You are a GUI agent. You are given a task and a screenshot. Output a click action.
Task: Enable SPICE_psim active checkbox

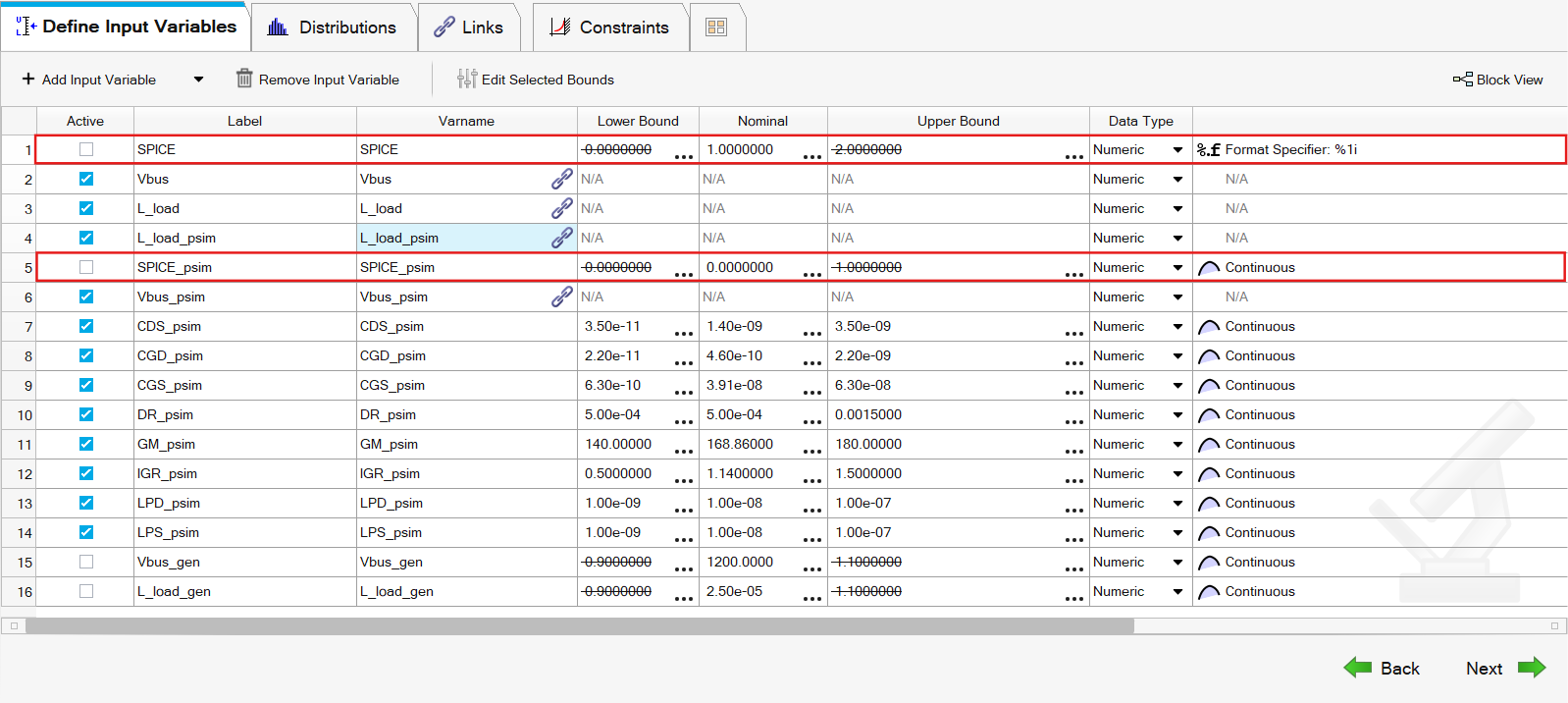point(86,267)
